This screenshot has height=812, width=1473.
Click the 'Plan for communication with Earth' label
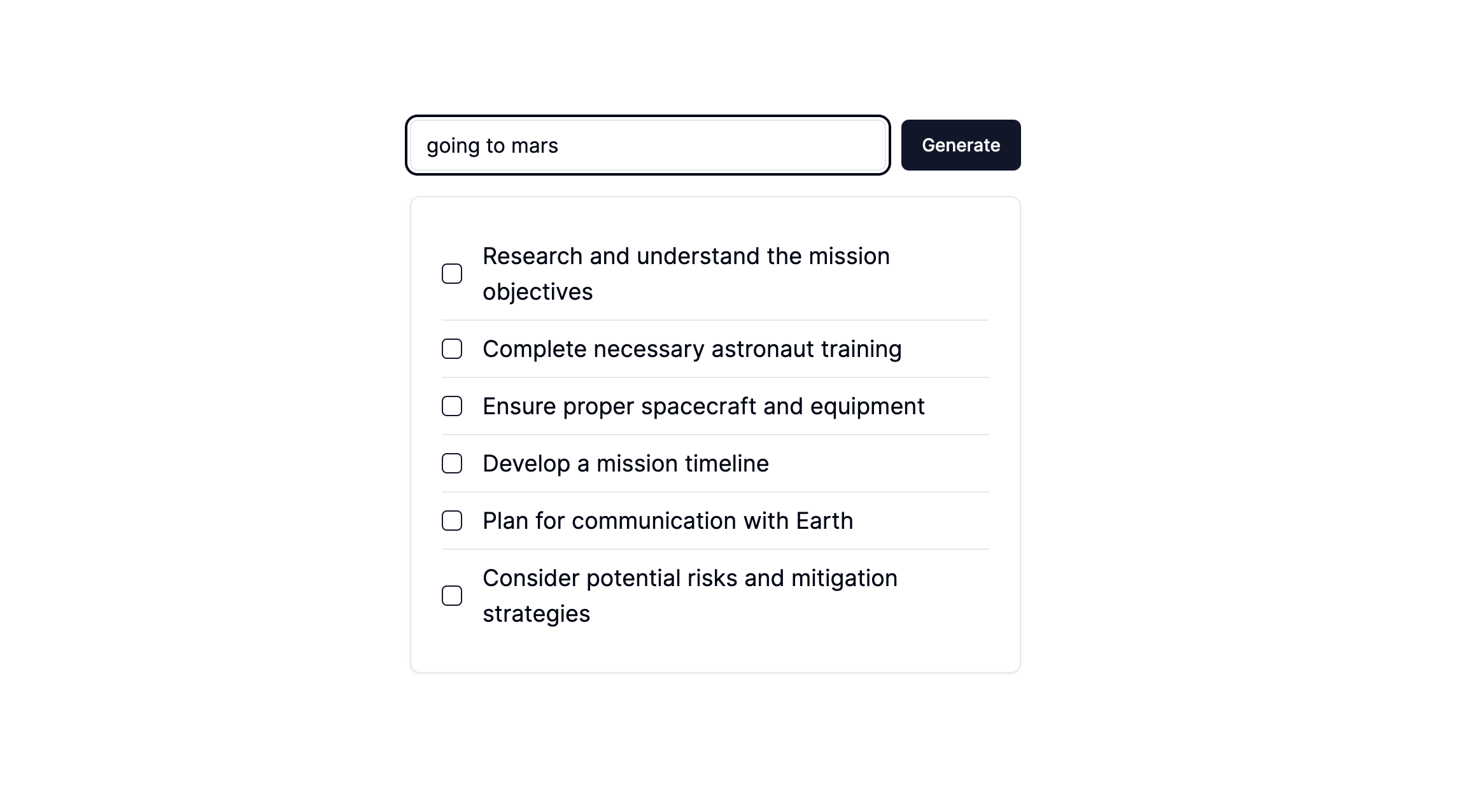click(x=668, y=521)
